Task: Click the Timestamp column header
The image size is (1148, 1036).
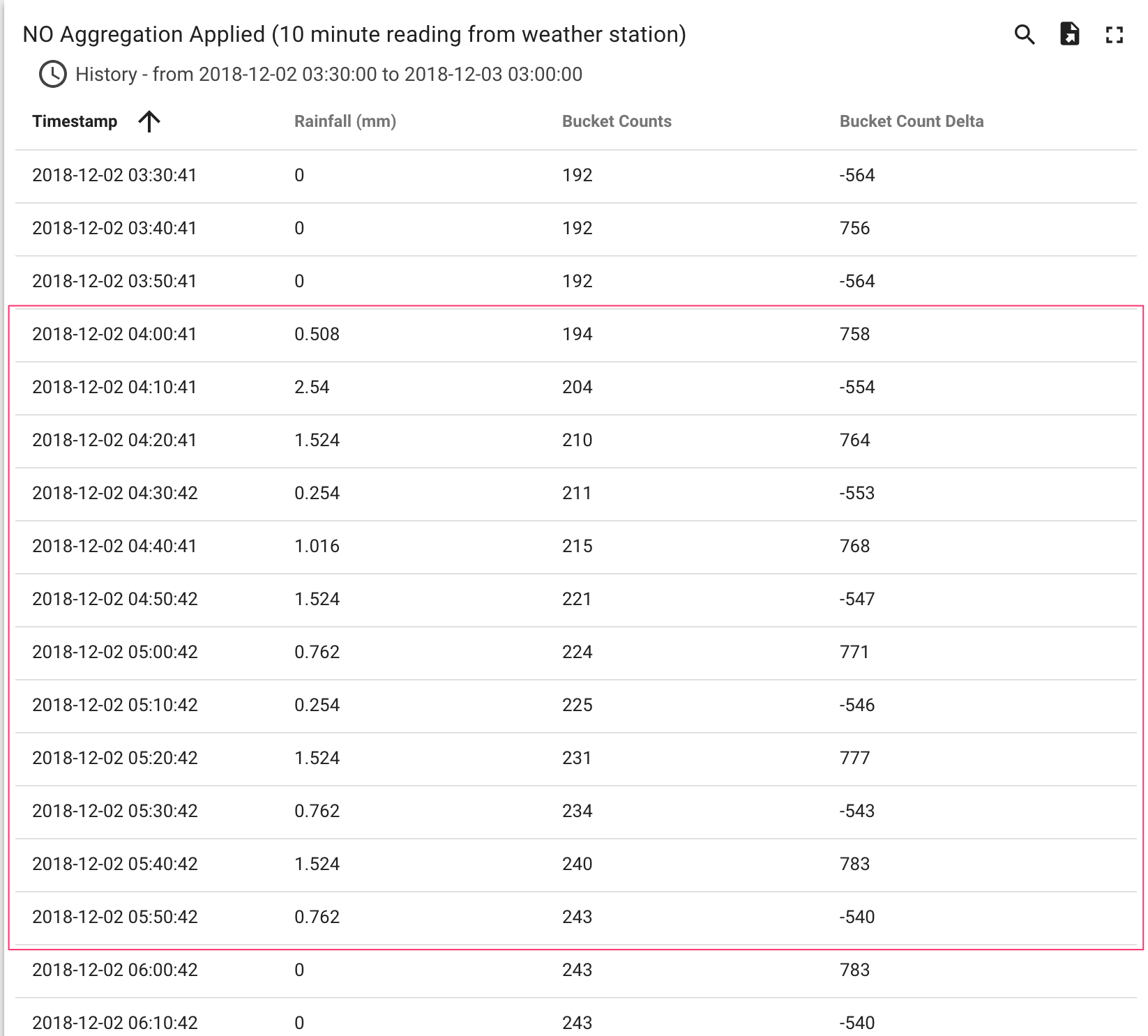Action: [75, 121]
